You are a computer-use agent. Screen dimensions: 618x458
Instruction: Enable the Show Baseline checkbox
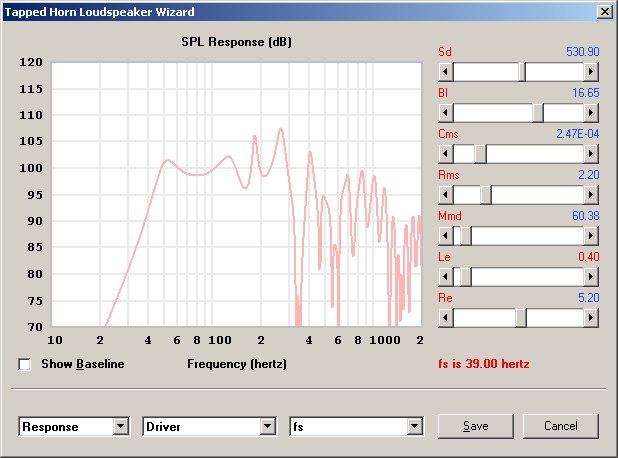tap(24, 364)
